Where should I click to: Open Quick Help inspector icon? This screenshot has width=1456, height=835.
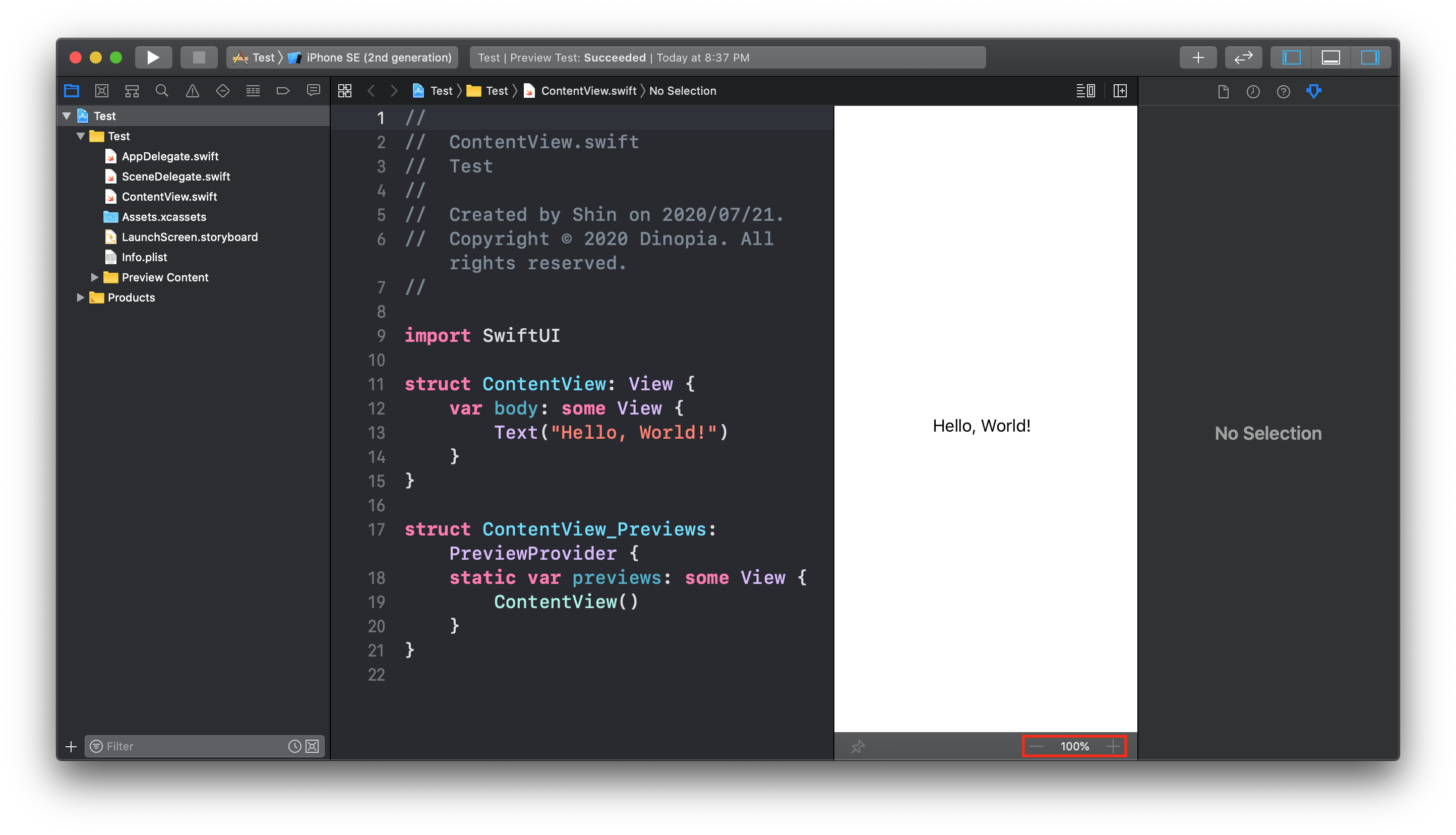[1283, 91]
